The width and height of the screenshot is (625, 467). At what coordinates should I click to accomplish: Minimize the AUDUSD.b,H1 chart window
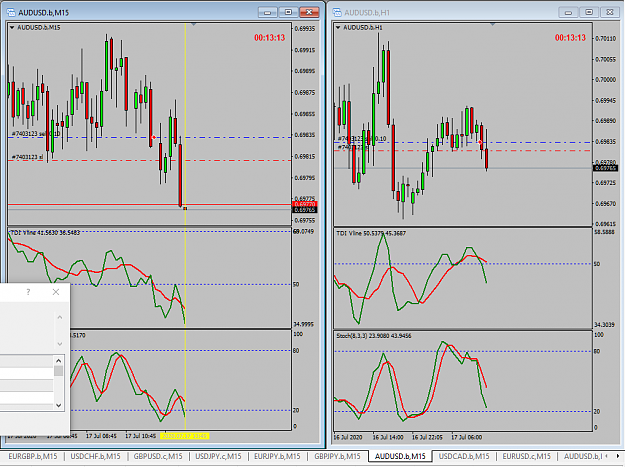pyautogui.click(x=568, y=12)
